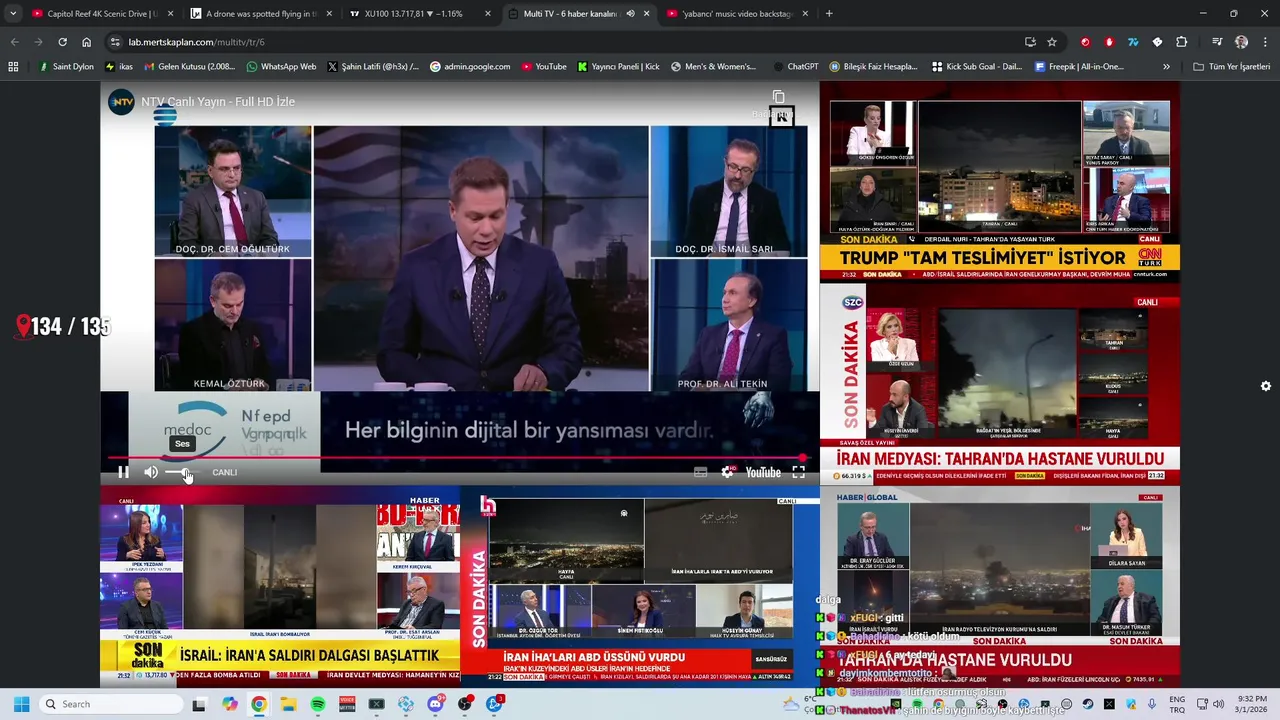This screenshot has width=1280, height=720.
Task: Open Spotify from the taskbar
Action: pyautogui.click(x=318, y=704)
